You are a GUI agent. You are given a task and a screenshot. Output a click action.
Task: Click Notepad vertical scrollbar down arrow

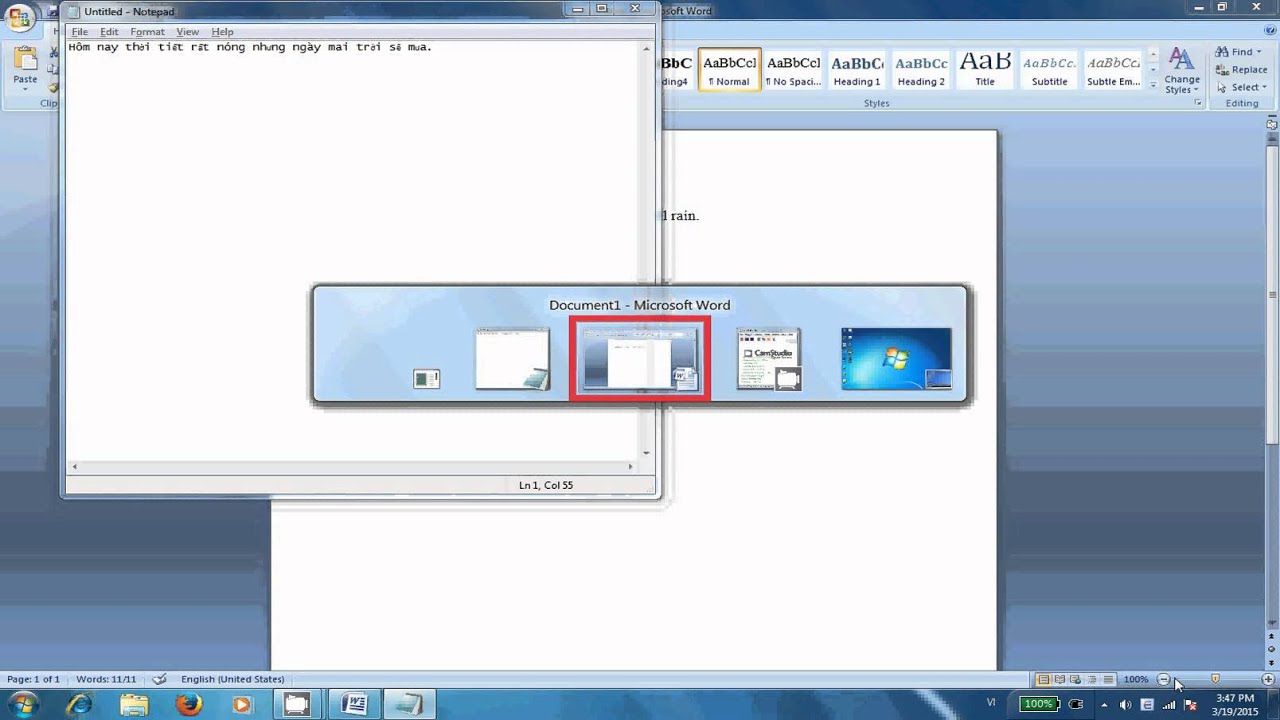pyautogui.click(x=646, y=453)
